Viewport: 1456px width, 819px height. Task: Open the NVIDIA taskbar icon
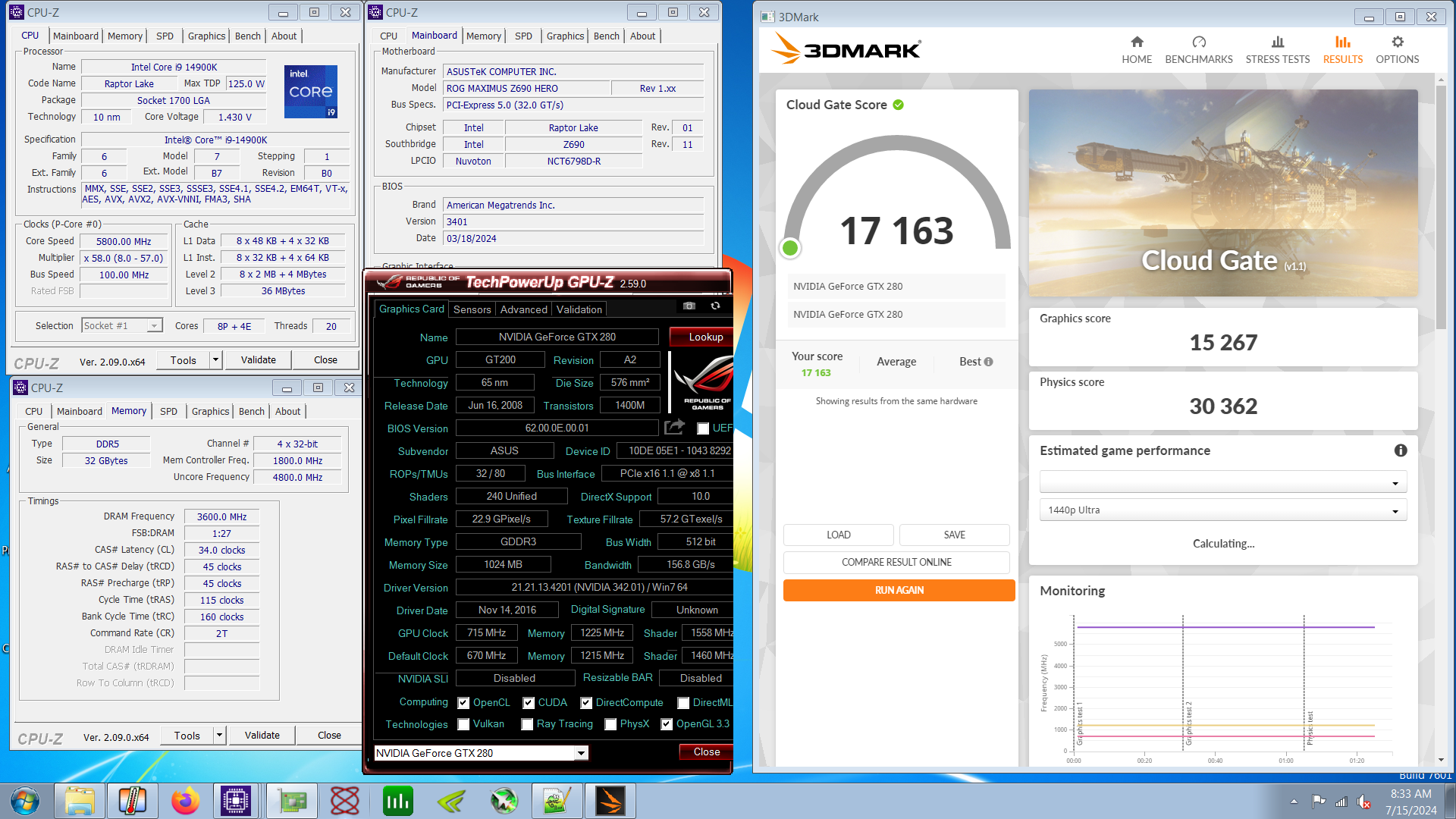pos(450,801)
